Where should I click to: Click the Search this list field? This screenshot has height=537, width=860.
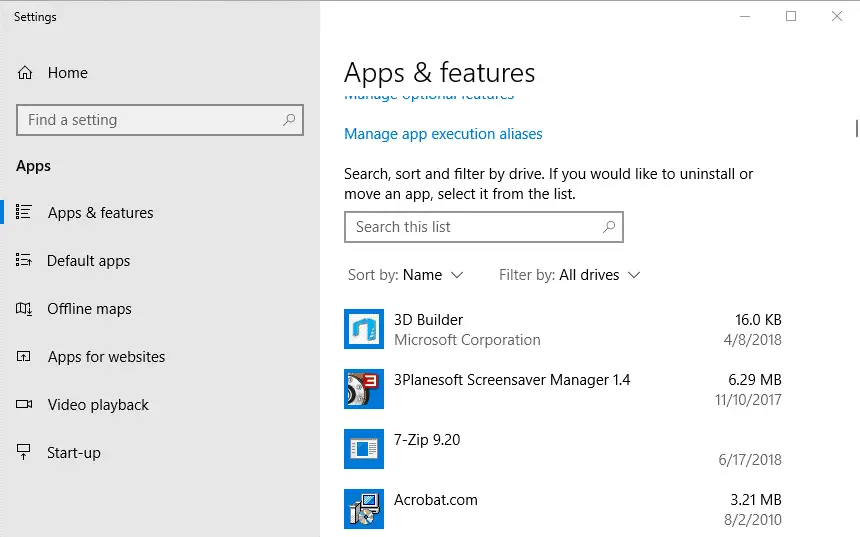point(484,227)
